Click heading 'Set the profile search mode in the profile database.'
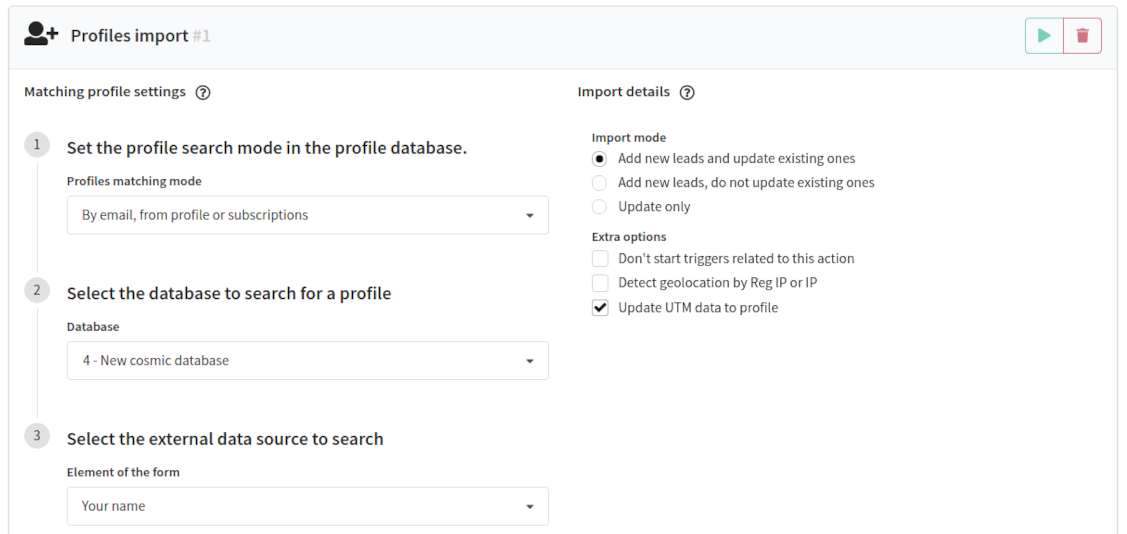 (x=267, y=148)
